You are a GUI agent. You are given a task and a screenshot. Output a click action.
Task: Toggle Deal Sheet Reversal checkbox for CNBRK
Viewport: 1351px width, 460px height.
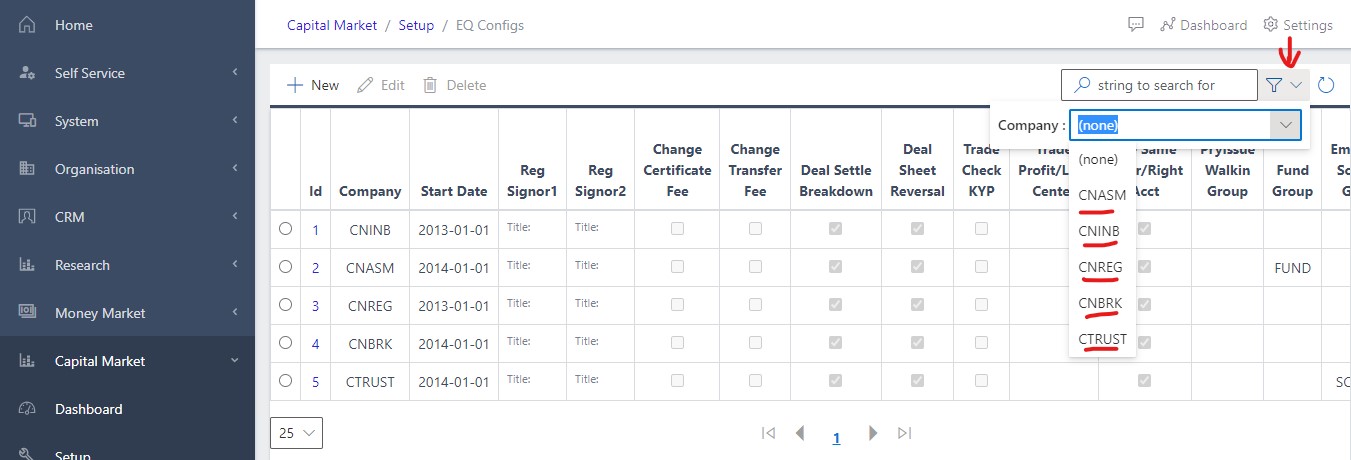[917, 343]
